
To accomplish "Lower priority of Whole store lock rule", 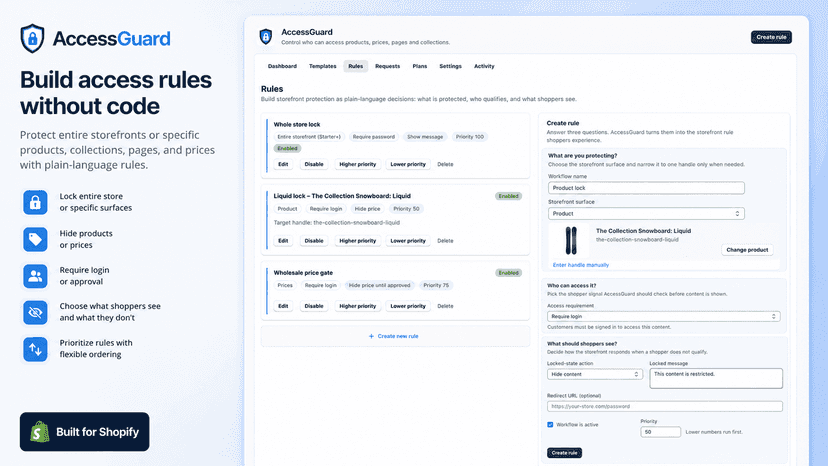I will click(408, 164).
